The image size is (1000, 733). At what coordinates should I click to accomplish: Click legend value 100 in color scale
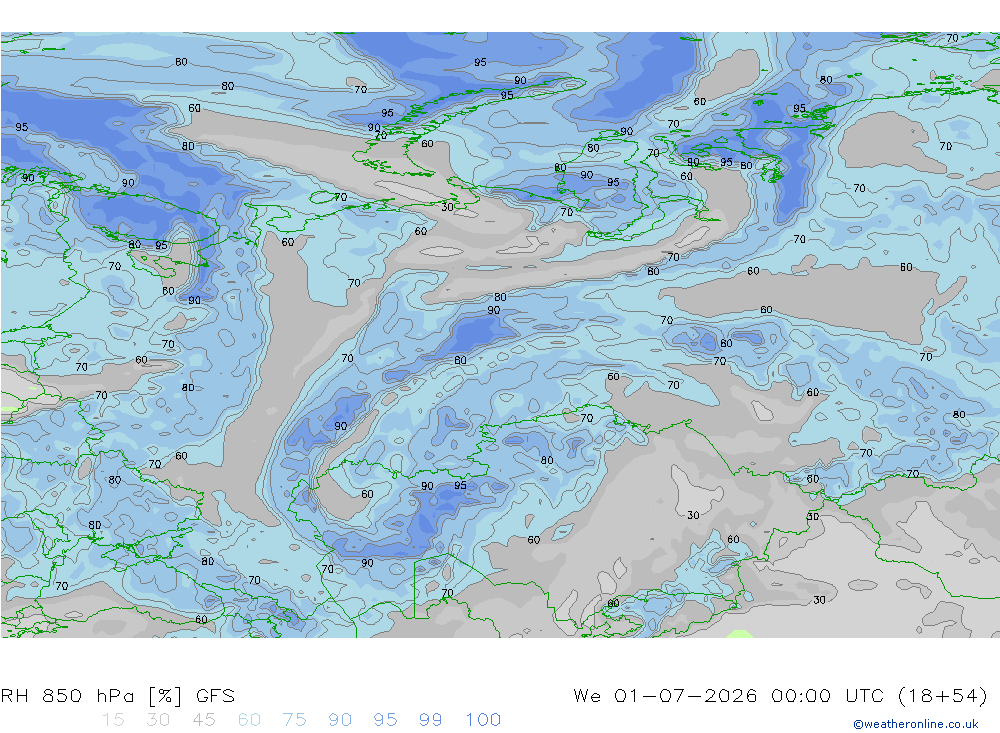coord(483,720)
